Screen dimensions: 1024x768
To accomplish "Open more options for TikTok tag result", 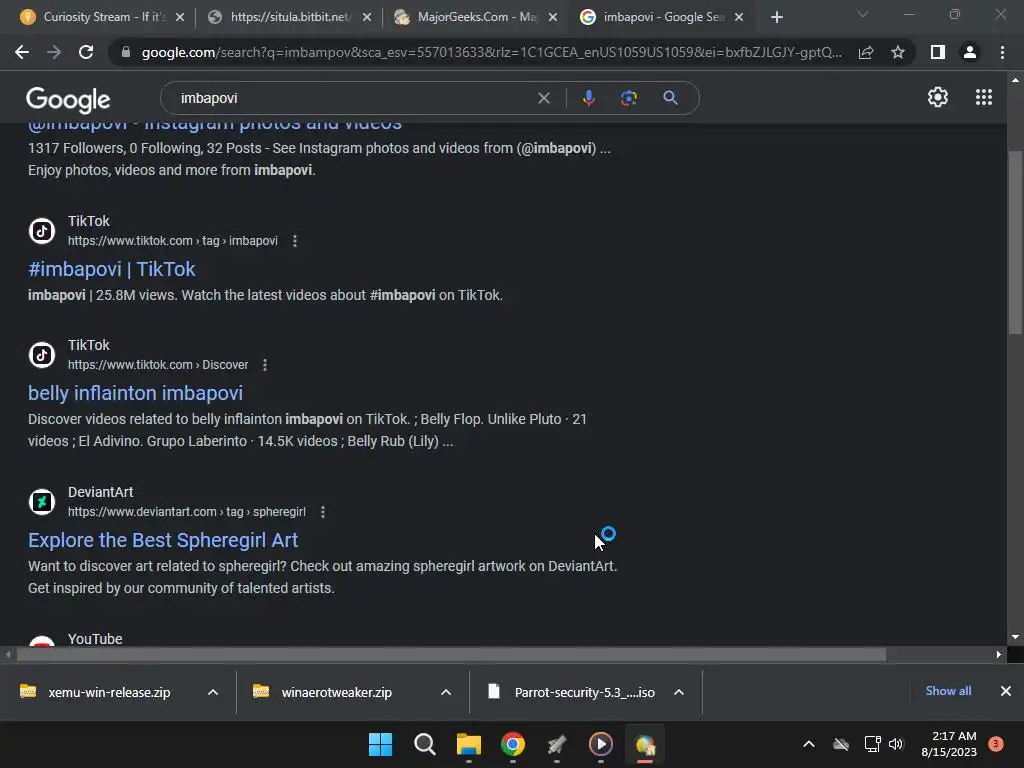I will (295, 241).
